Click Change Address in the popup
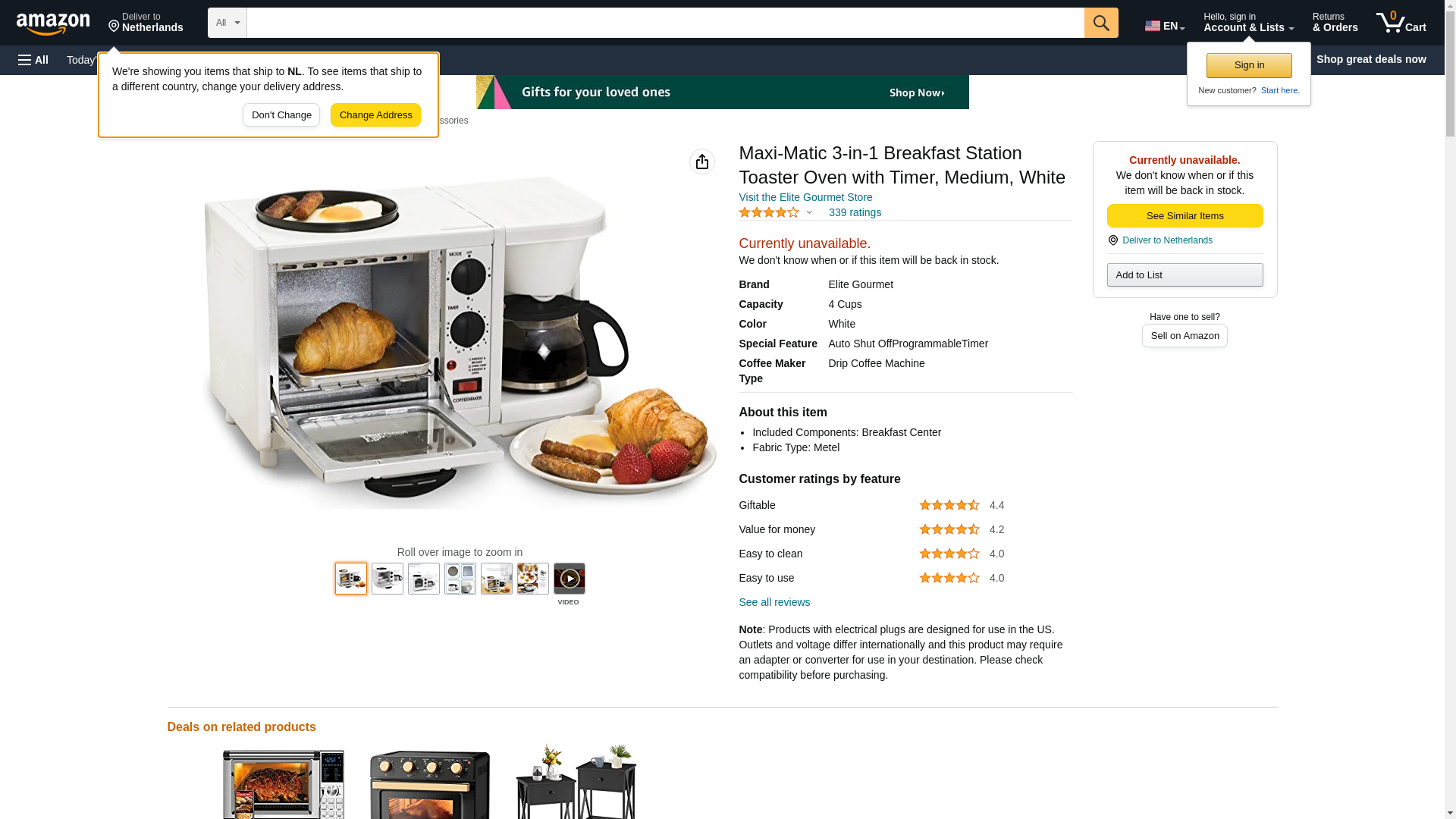 point(375,115)
